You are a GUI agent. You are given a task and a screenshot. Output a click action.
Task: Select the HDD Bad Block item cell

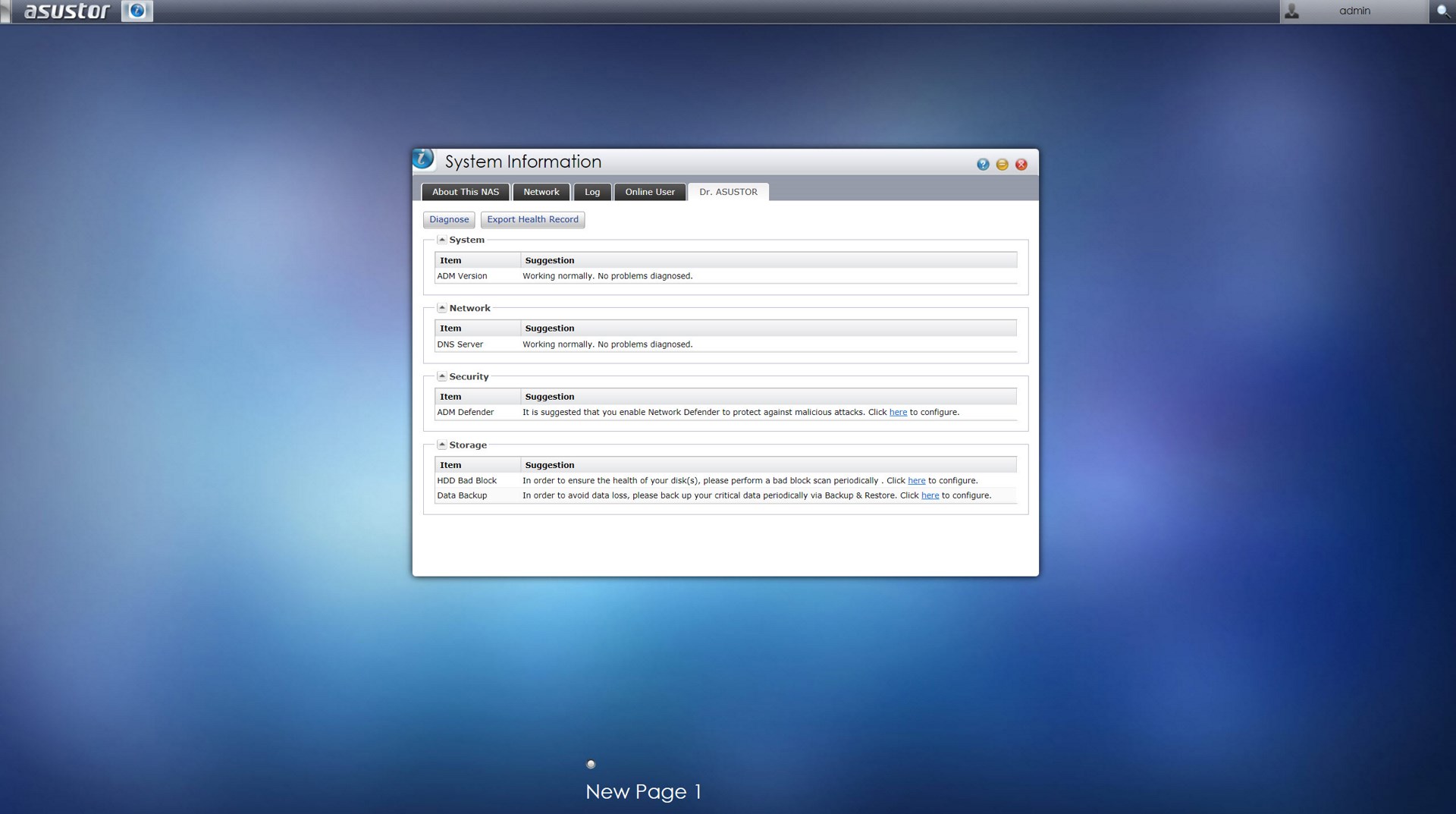pos(478,481)
